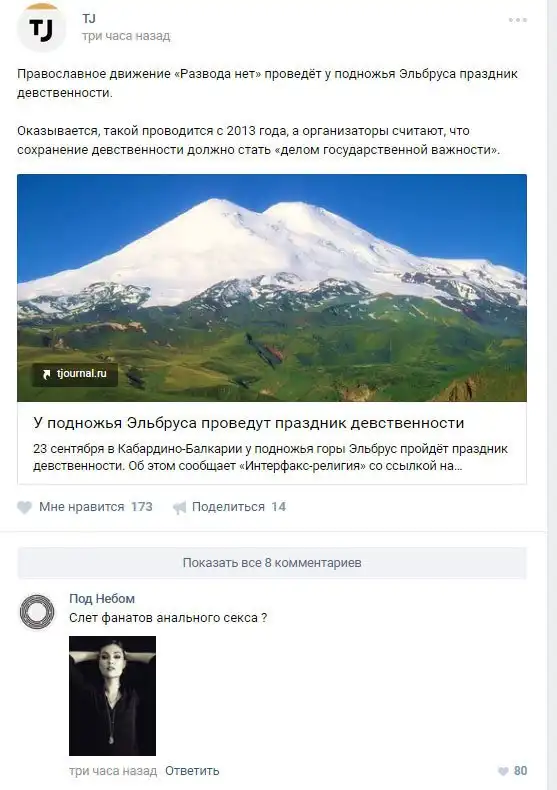
Task: Click the comment like count 80
Action: pyautogui.click(x=520, y=771)
